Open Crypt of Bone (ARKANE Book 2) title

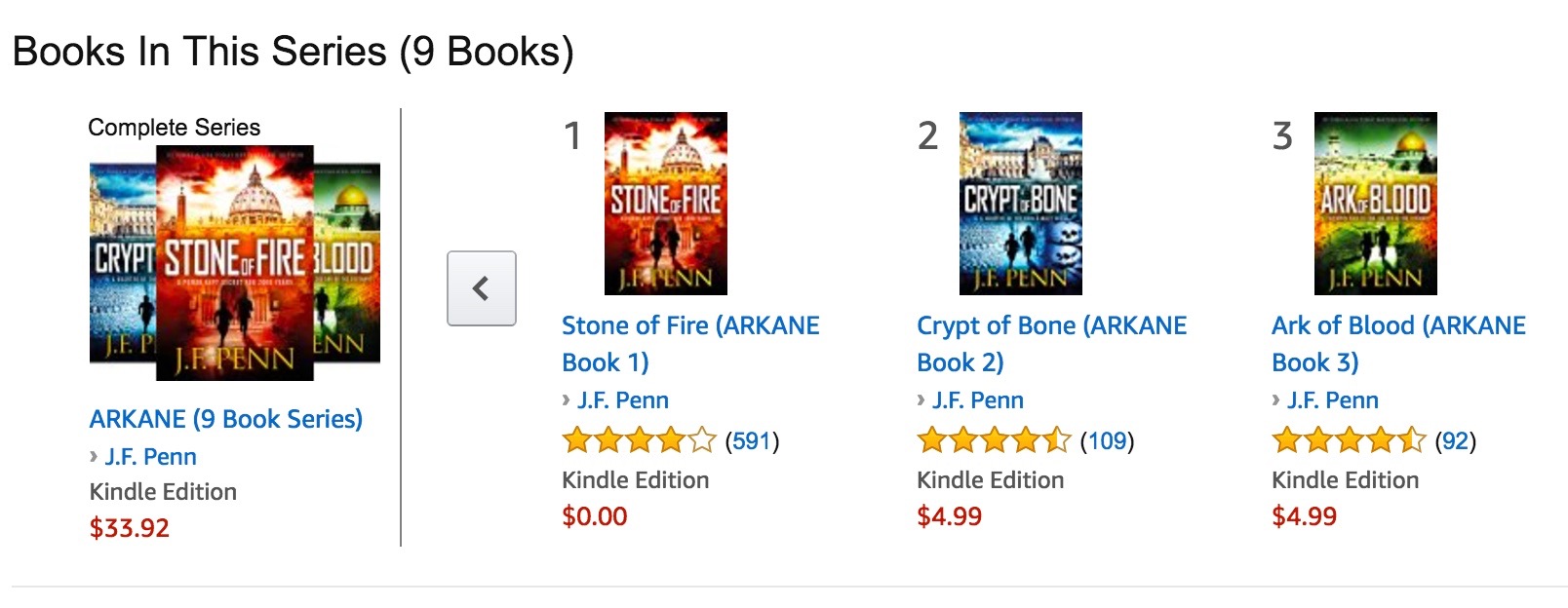click(1051, 343)
